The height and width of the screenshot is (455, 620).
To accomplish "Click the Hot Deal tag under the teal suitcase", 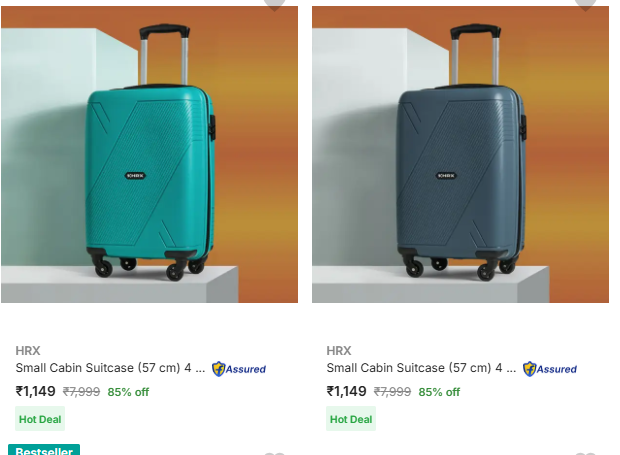I will [41, 420].
